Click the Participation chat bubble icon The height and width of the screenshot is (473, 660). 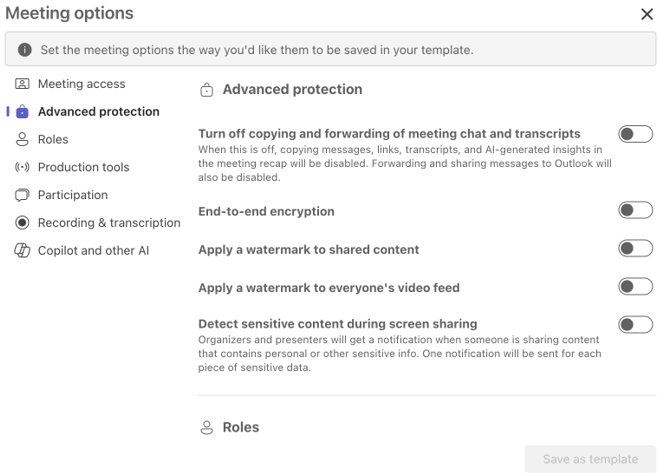coord(22,195)
